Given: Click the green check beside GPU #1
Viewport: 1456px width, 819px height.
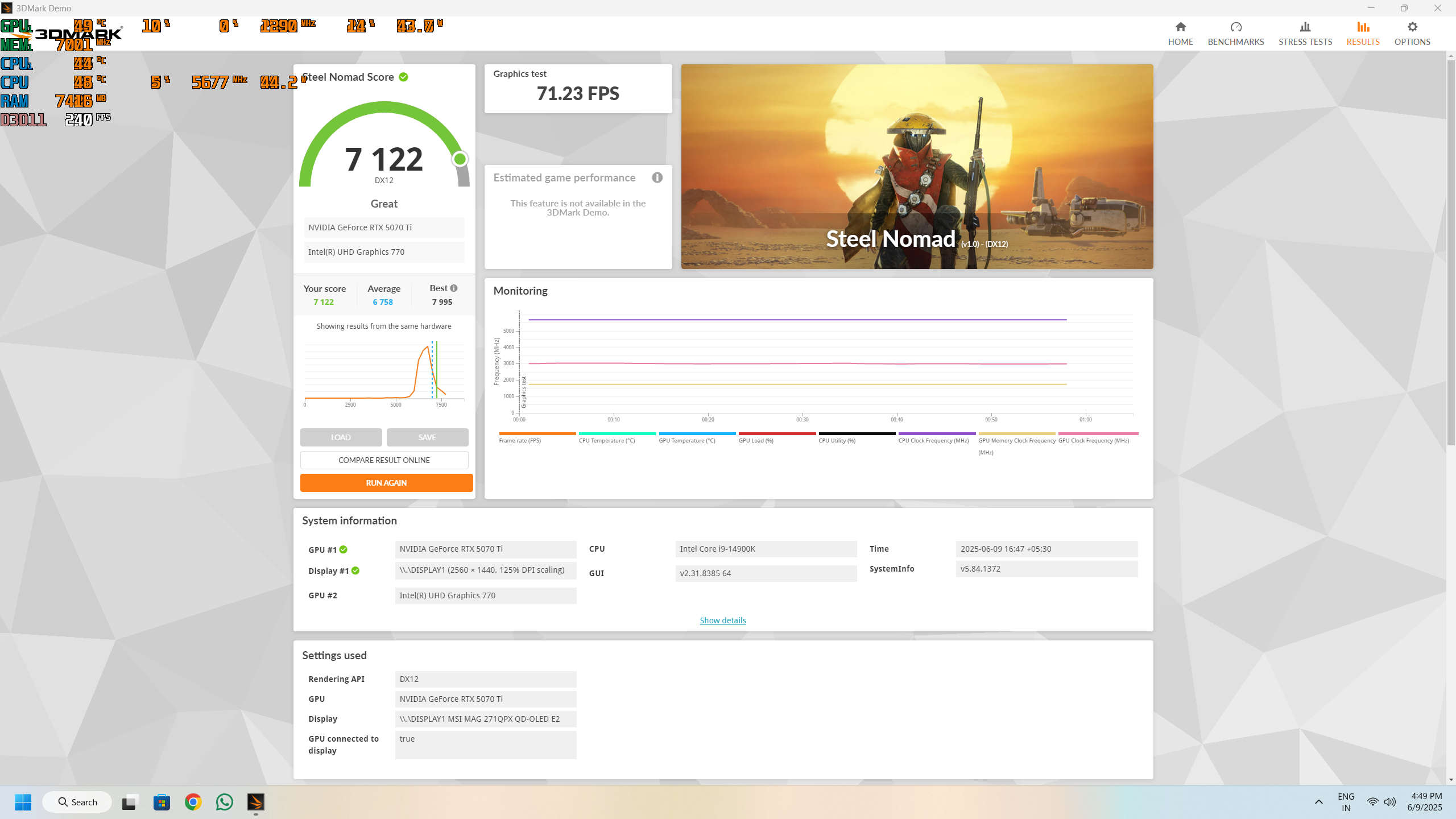Looking at the screenshot, I should tap(344, 549).
